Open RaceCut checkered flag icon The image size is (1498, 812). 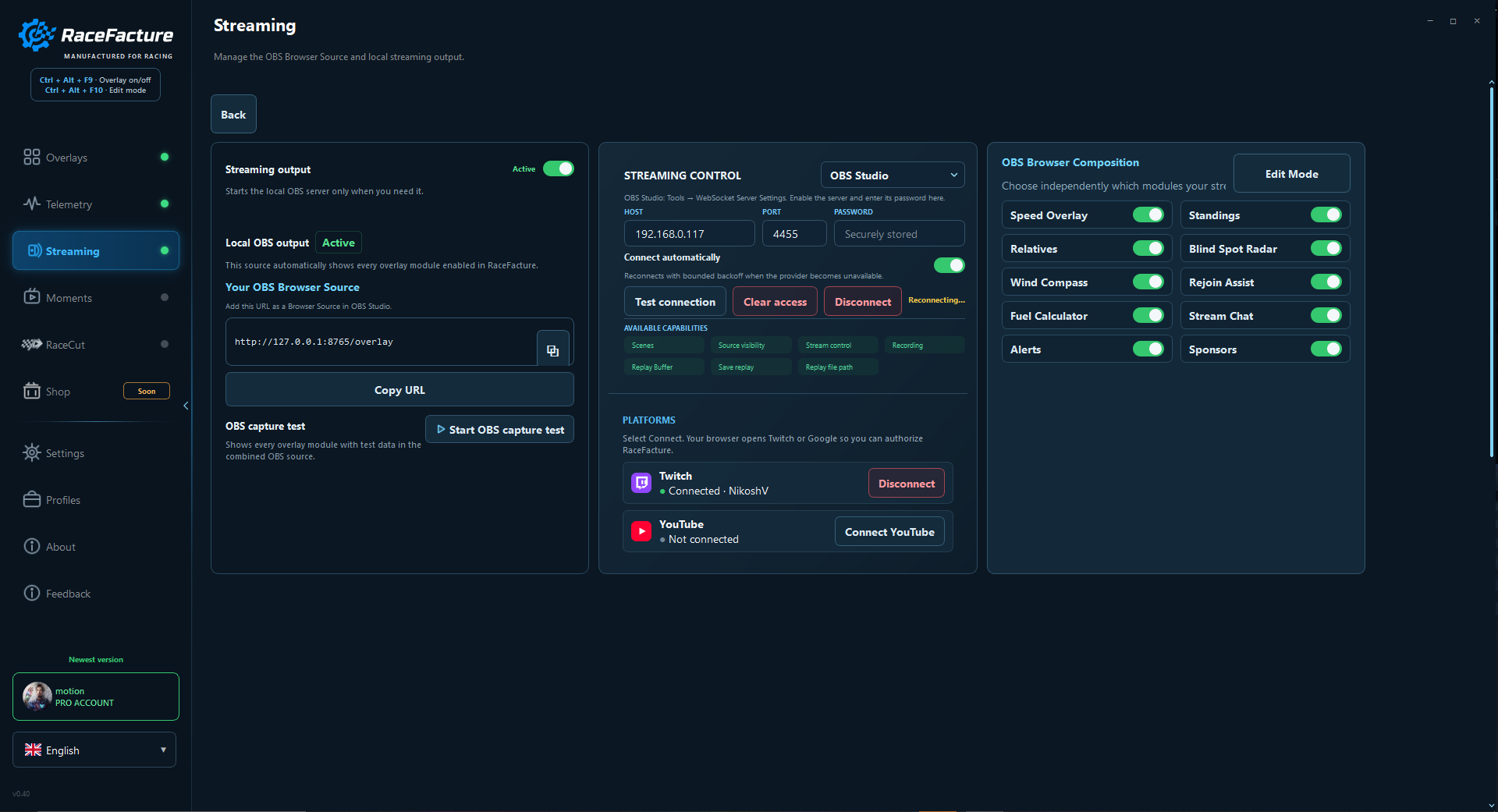click(31, 344)
